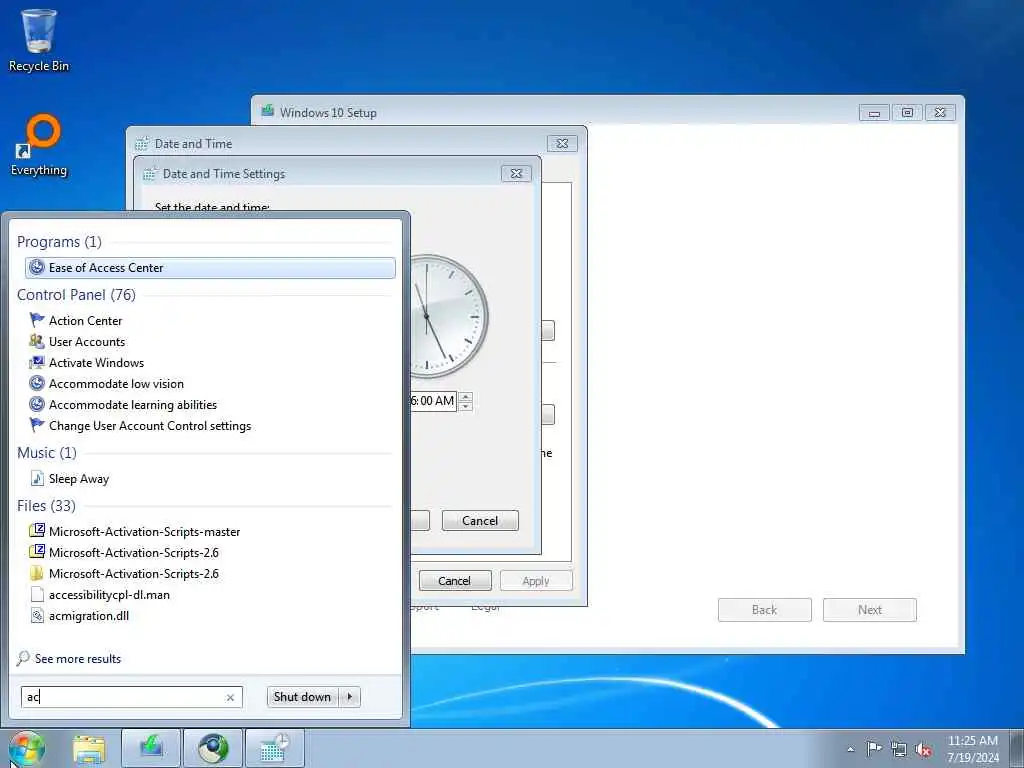Click Action Center flag in system tray
1024x768 pixels.
point(874,748)
